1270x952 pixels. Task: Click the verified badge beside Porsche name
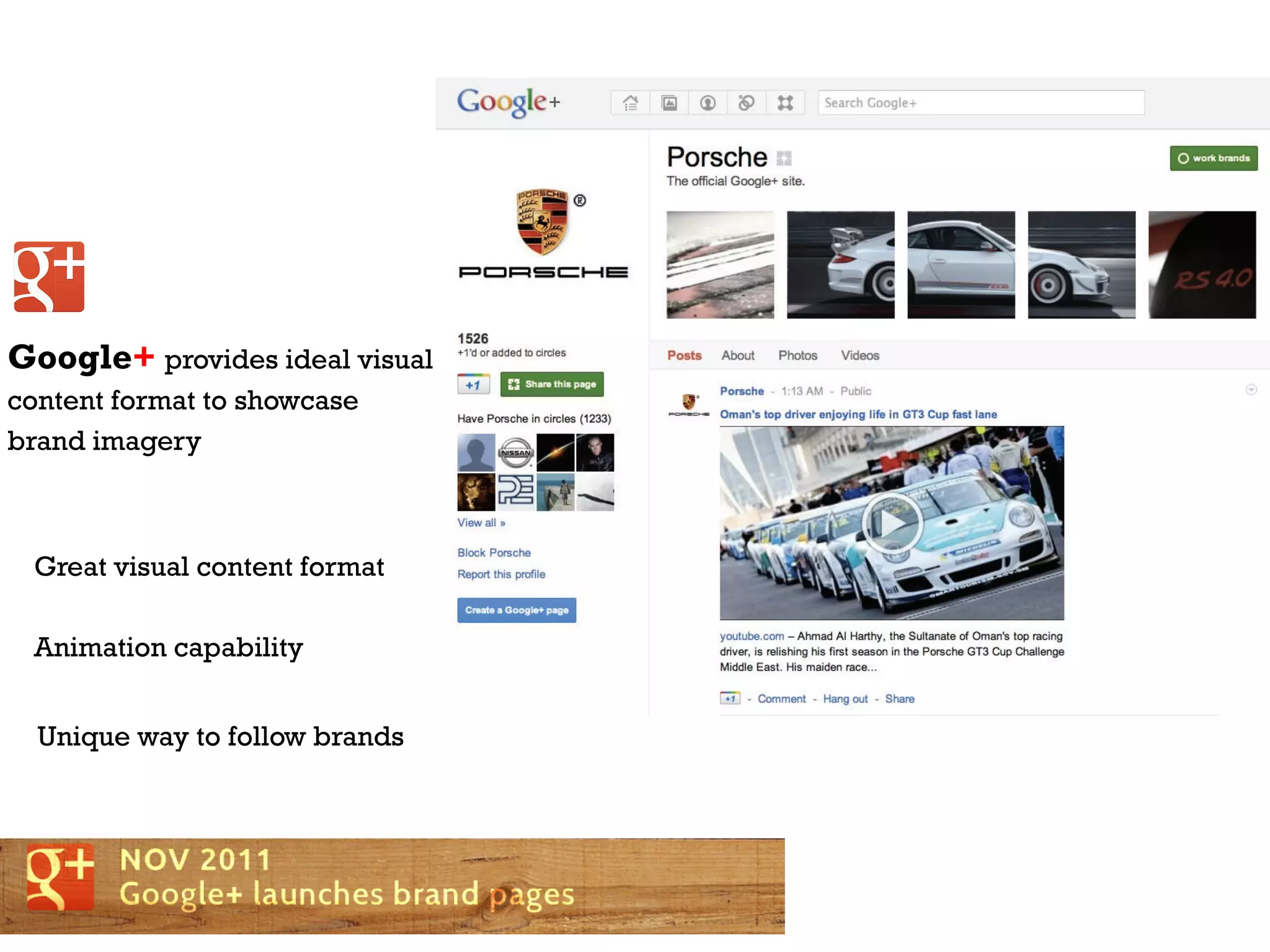pyautogui.click(x=784, y=159)
